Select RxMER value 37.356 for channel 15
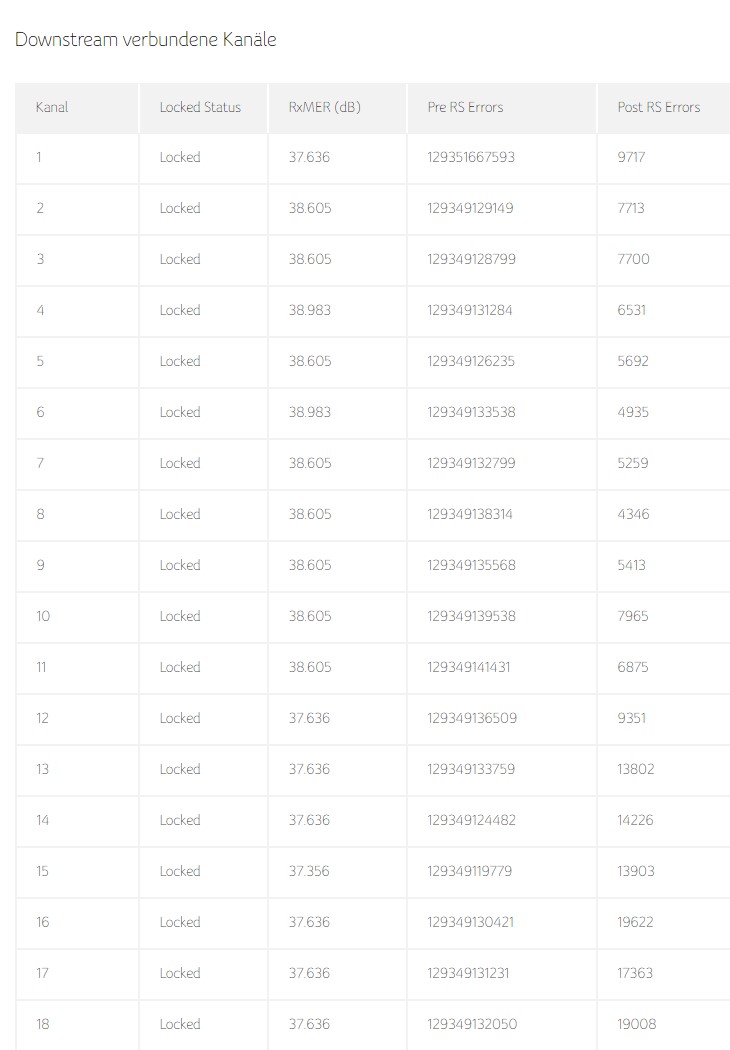The width and height of the screenshot is (730, 1050). [309, 871]
